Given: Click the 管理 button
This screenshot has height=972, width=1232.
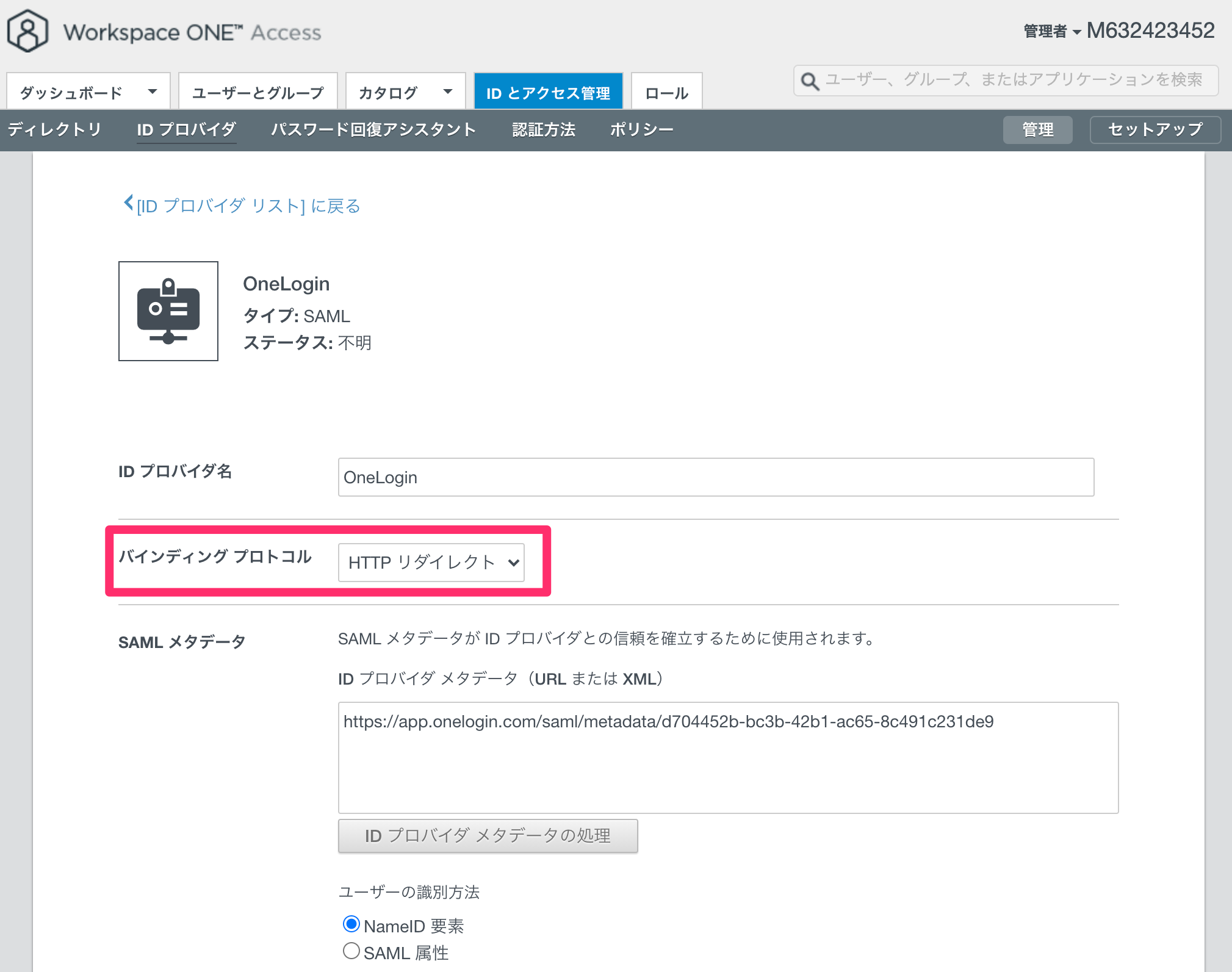Looking at the screenshot, I should 1038,130.
